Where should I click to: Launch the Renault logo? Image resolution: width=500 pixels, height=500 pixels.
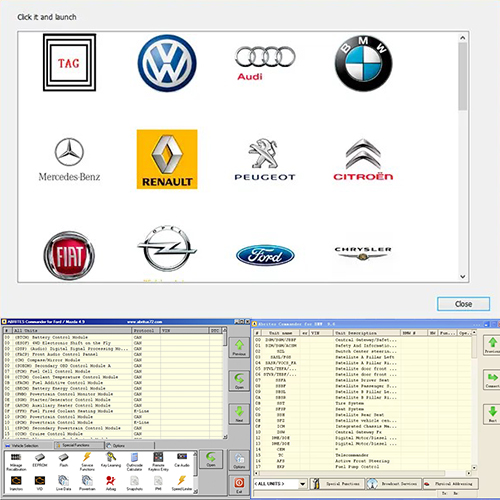coord(167,159)
